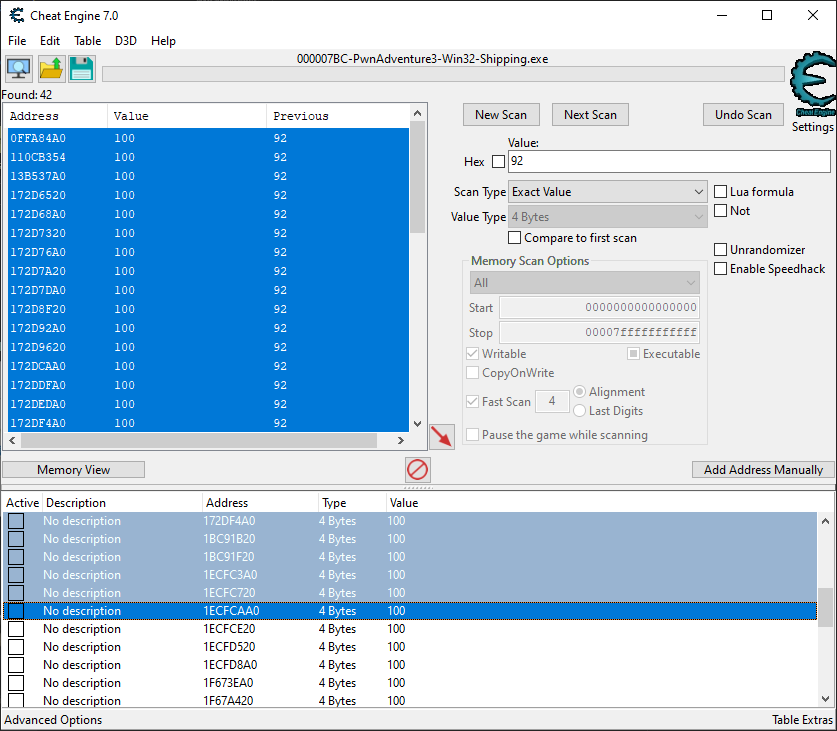This screenshot has height=731, width=837.
Task: Save current table floppy disk icon
Action: [82, 69]
